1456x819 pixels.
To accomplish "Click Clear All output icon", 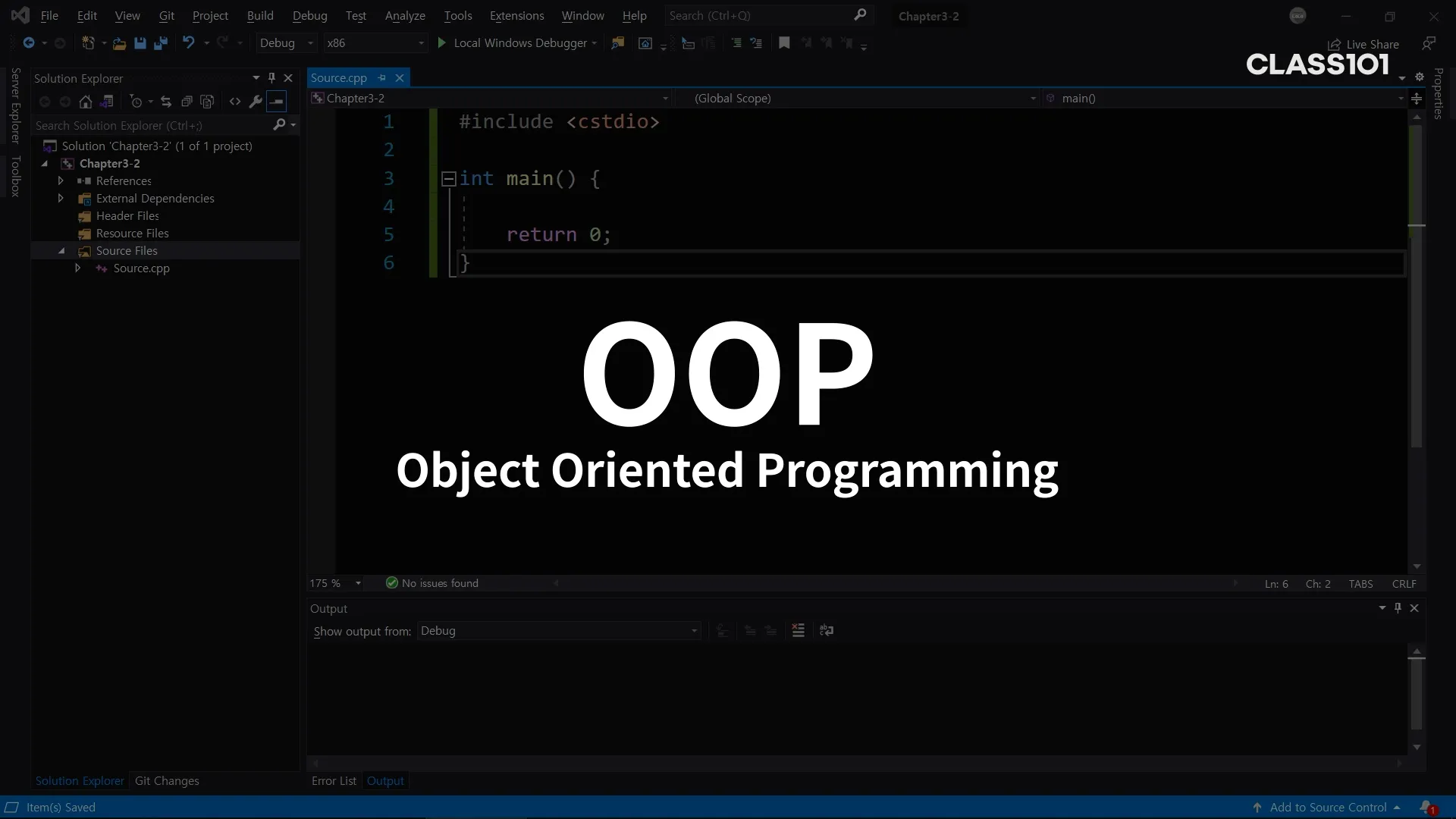I will tap(798, 630).
